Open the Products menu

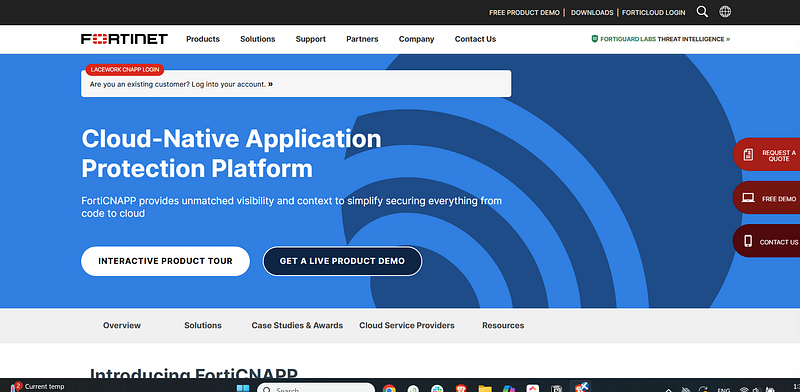pyautogui.click(x=203, y=39)
